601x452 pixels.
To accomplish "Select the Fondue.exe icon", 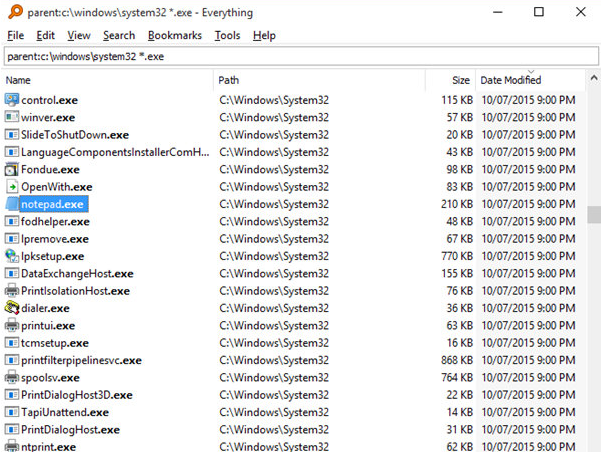I will tap(11, 169).
